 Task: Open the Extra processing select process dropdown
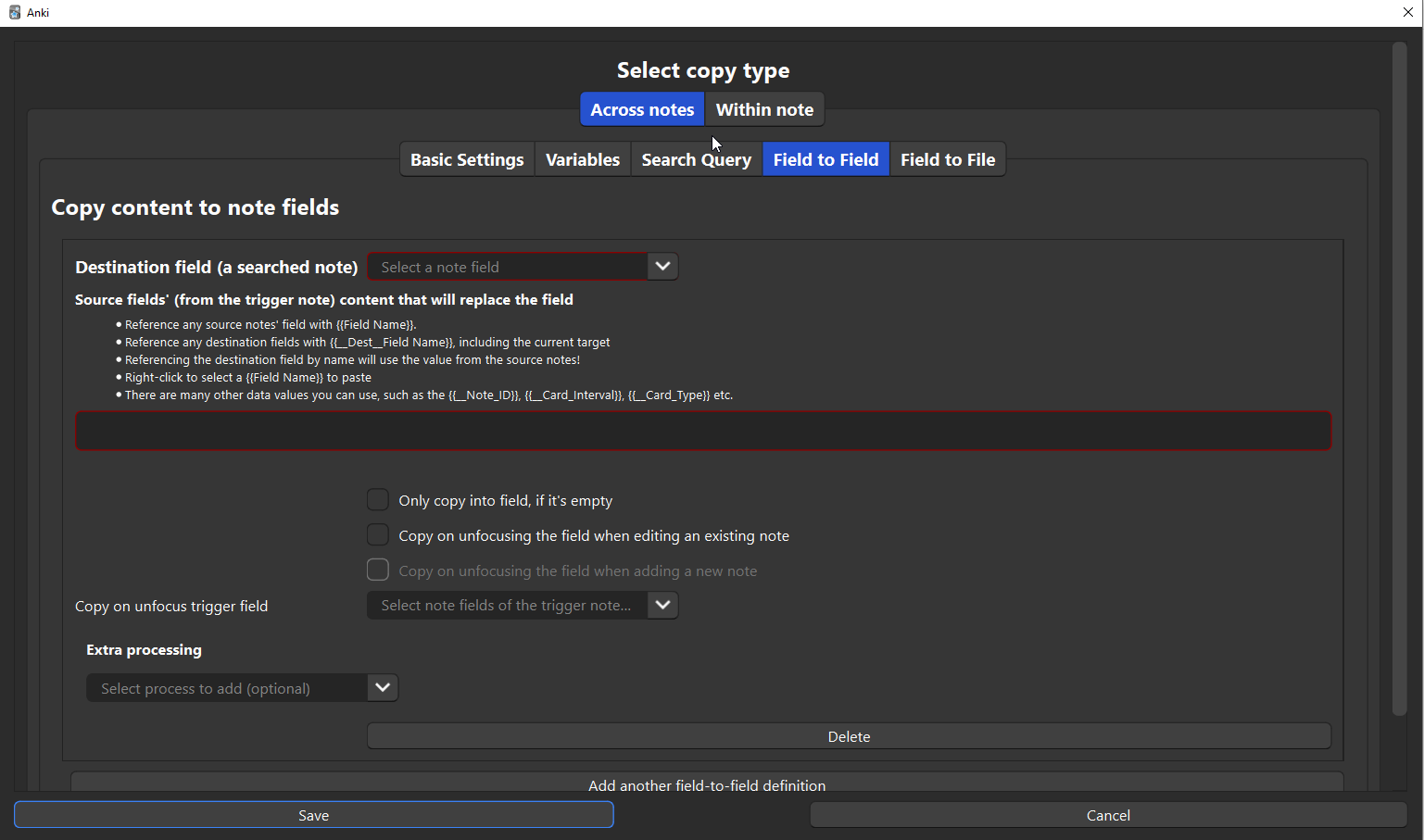(243, 688)
